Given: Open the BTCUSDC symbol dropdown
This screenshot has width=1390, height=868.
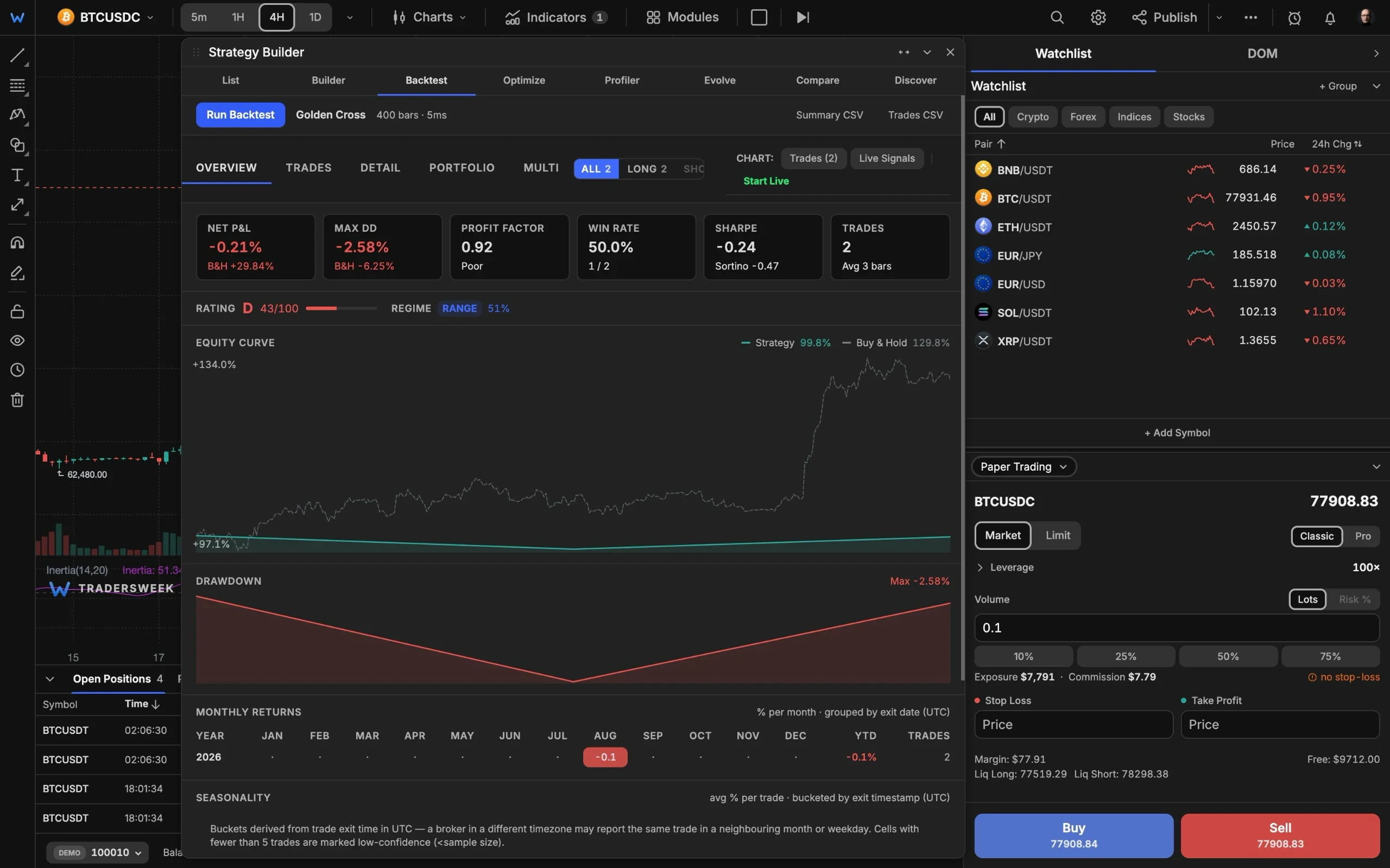Looking at the screenshot, I should tap(106, 17).
